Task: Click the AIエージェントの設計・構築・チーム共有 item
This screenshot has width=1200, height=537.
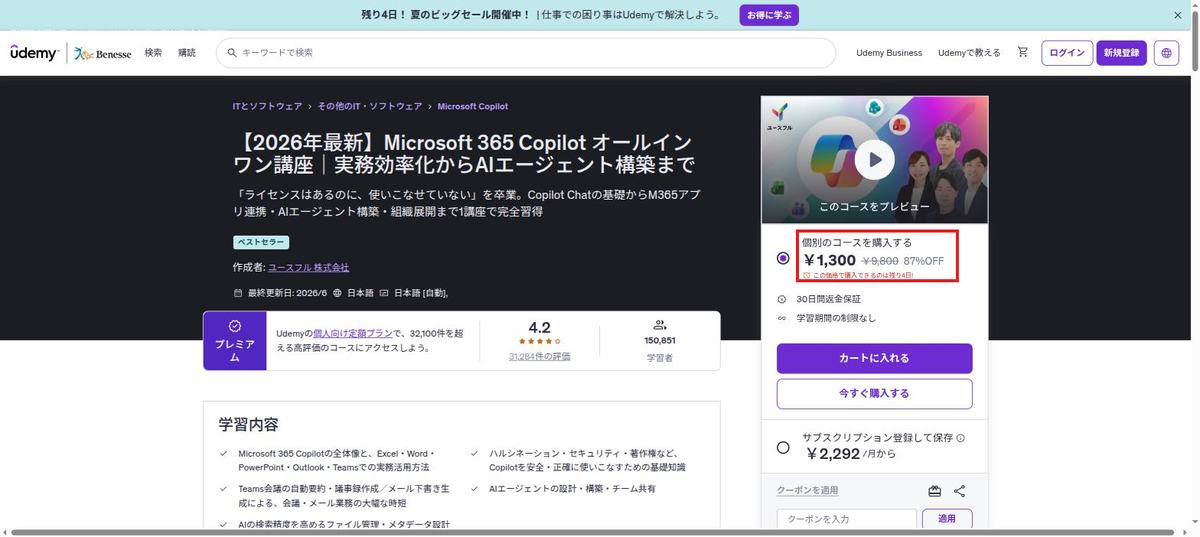Action: click(x=572, y=489)
